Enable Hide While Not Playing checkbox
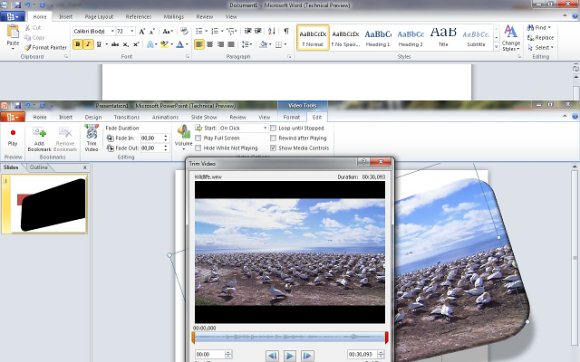Screen dimensions: 580x362 click(198, 148)
